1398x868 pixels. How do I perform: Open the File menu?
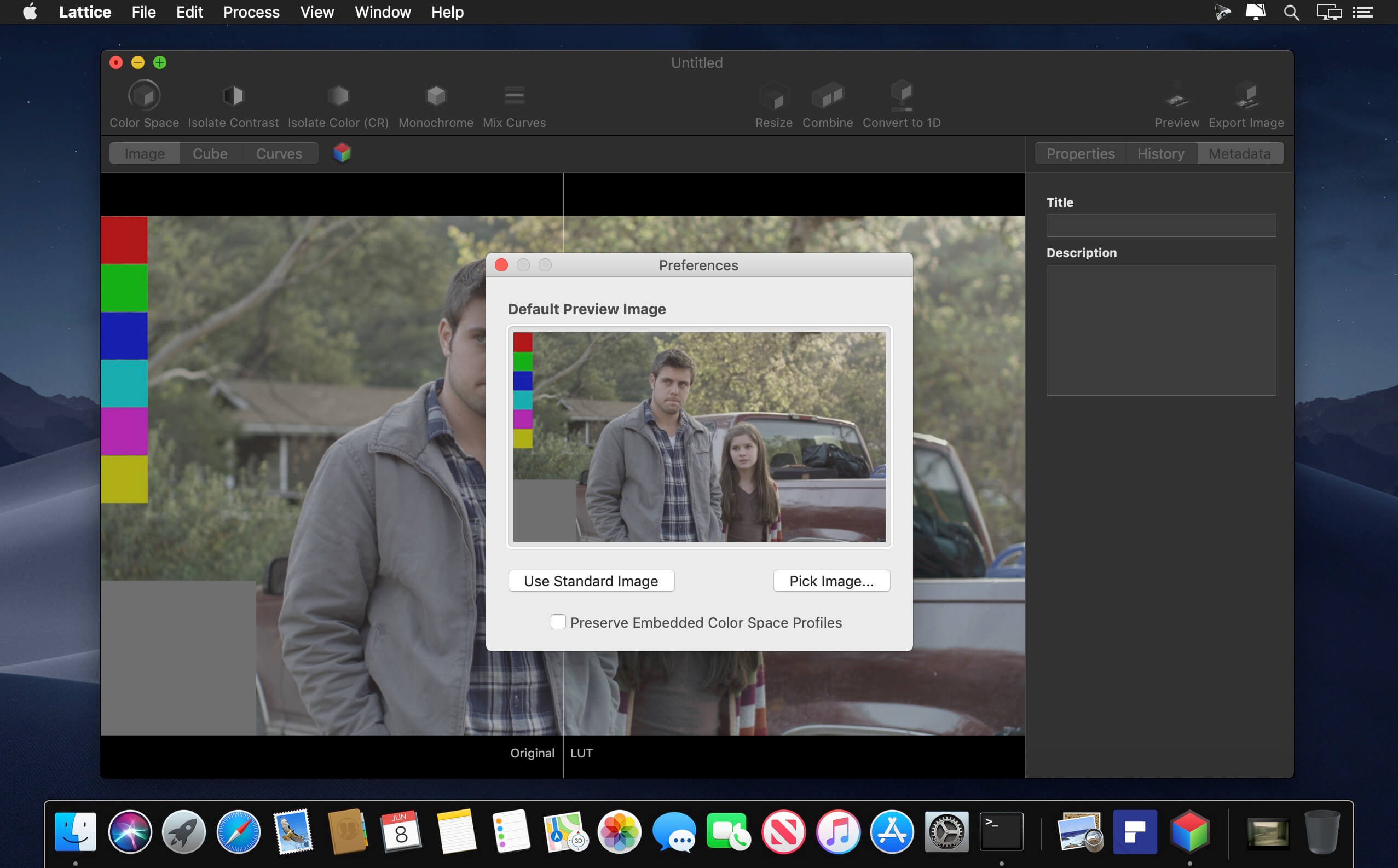click(143, 12)
